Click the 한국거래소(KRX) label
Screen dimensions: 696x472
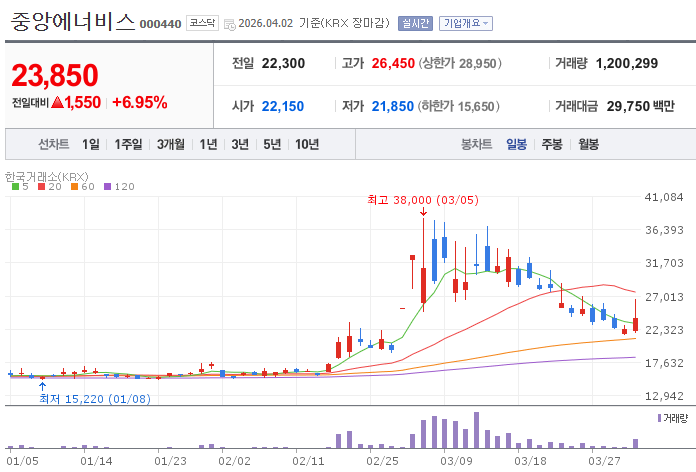pyautogui.click(x=47, y=177)
